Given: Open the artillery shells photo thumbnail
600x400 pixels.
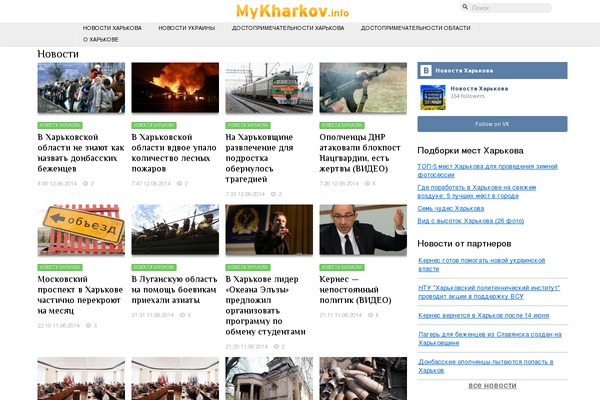Looking at the screenshot, I should pyautogui.click(x=363, y=379).
